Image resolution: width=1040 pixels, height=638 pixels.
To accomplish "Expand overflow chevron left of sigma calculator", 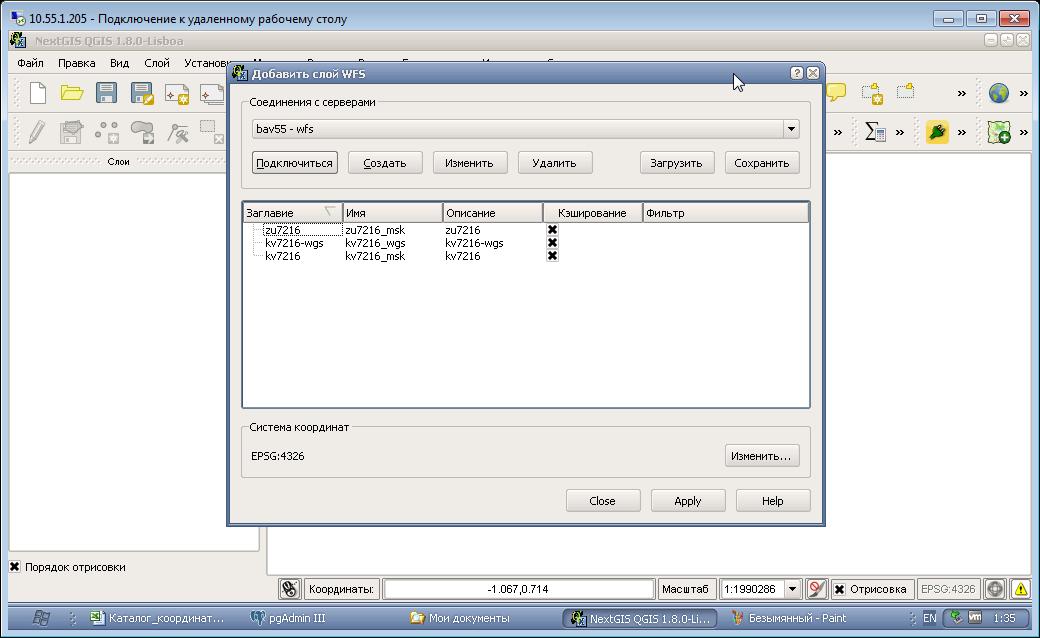I will pos(838,133).
